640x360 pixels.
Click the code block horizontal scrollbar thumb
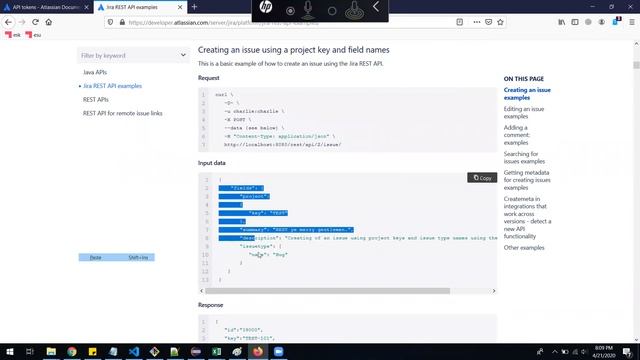(327, 291)
